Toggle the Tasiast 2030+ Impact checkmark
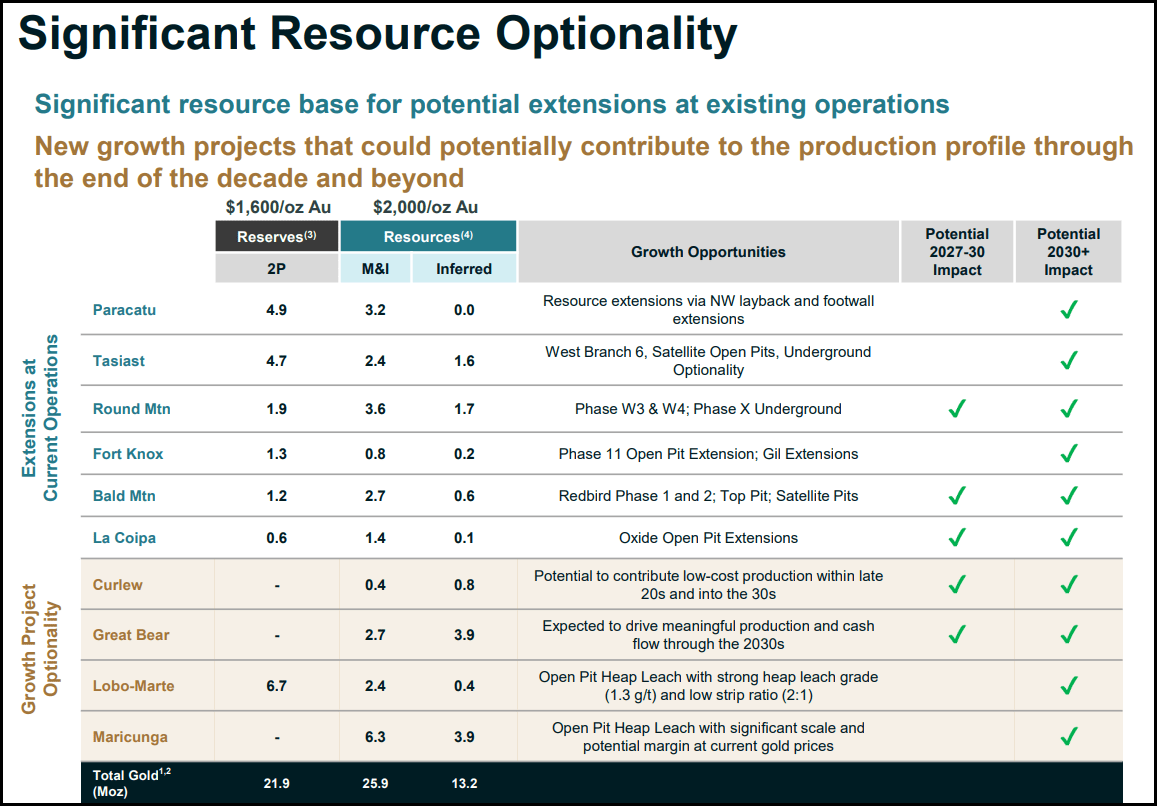Viewport: 1157px width, 806px height. point(1068,361)
